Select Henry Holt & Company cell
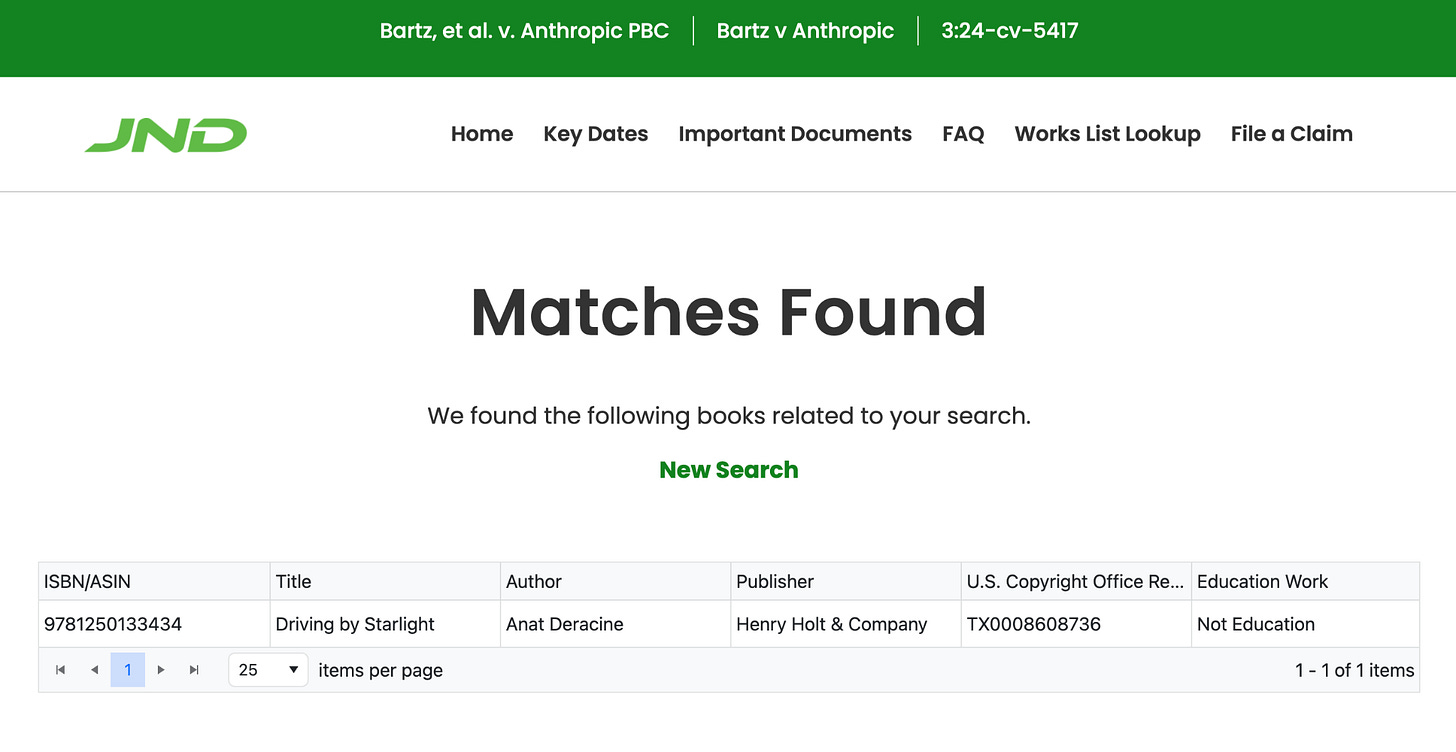Viewport: 1456px width, 752px height. 846,624
